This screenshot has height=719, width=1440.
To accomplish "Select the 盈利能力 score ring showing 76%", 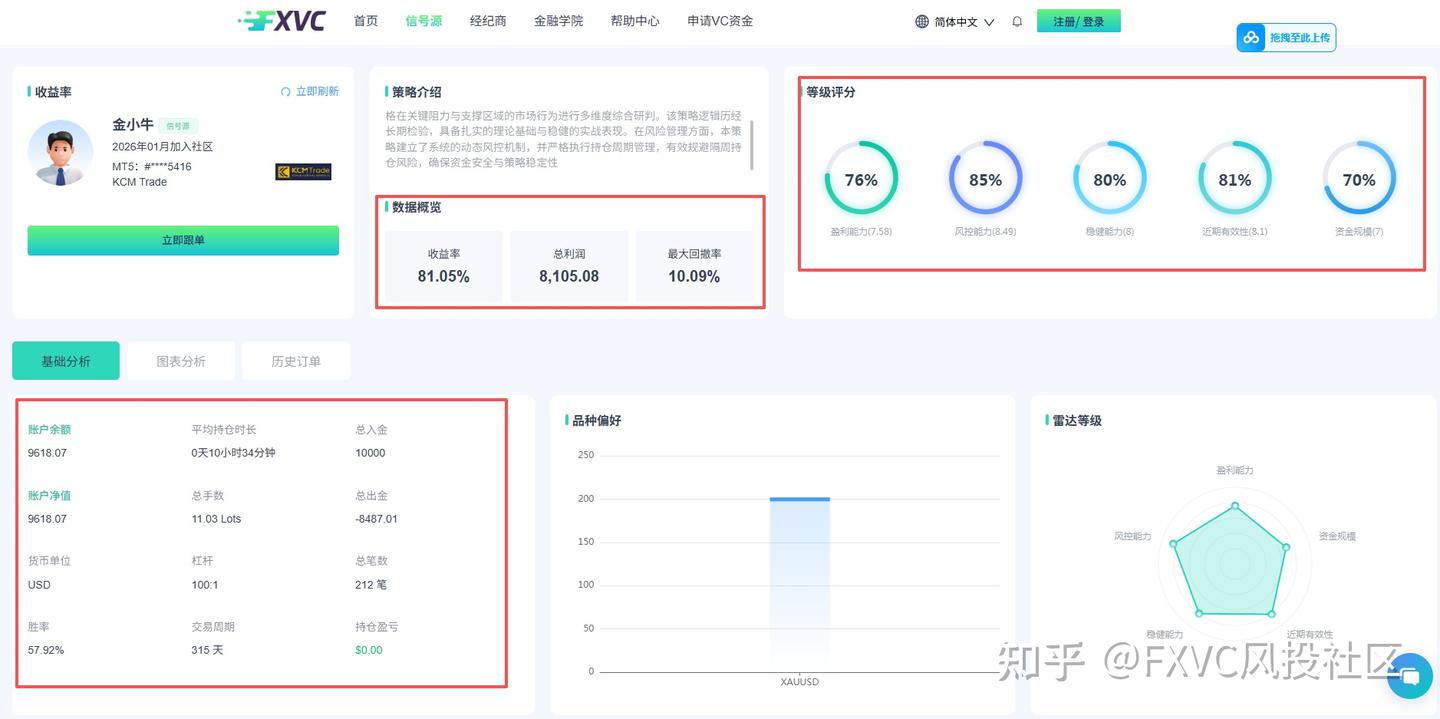I will coord(861,180).
